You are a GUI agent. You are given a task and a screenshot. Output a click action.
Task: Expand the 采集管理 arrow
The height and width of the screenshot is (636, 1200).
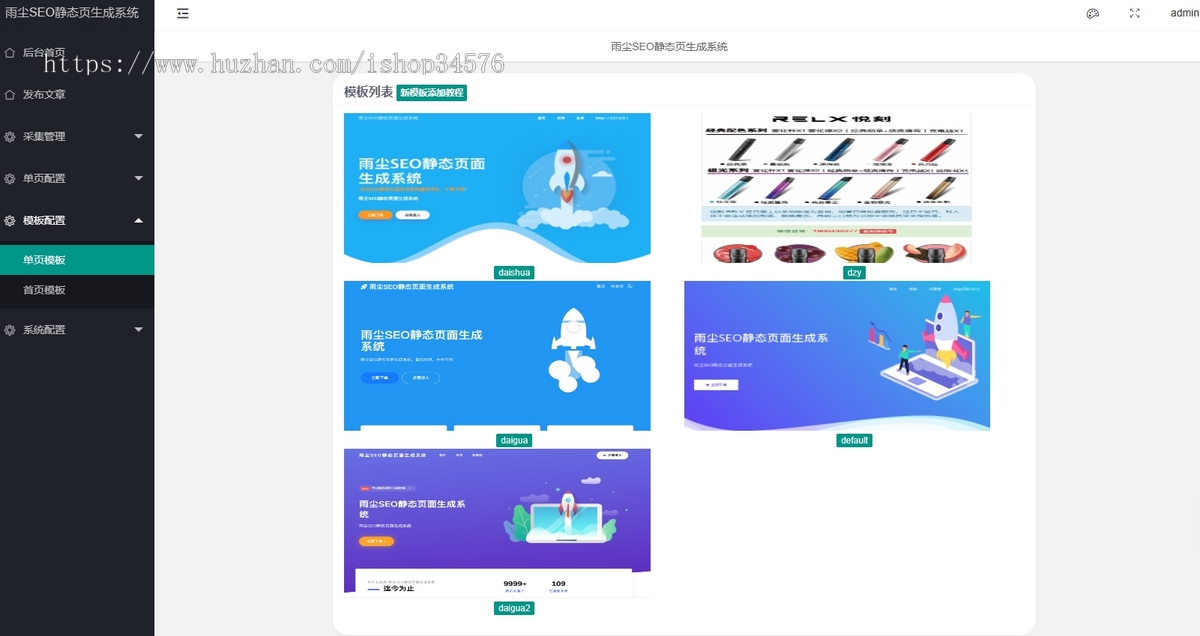tap(138, 136)
